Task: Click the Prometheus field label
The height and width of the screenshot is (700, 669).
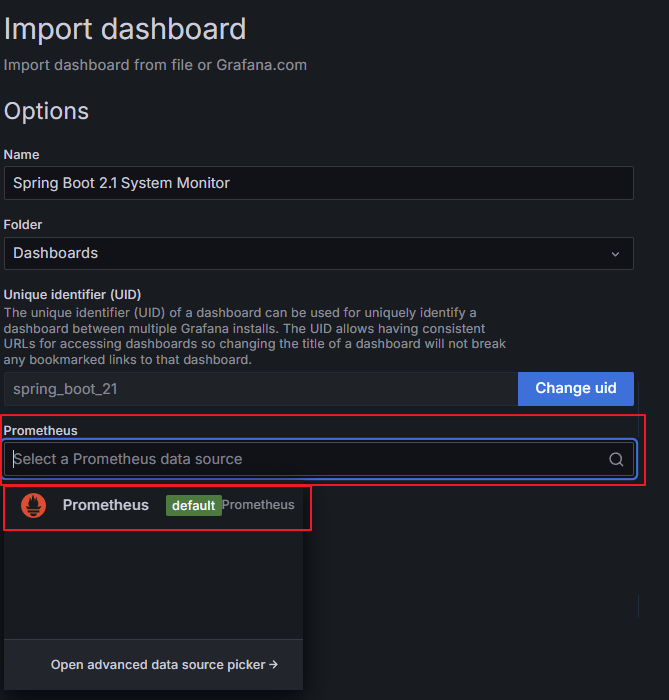Action: 41,430
